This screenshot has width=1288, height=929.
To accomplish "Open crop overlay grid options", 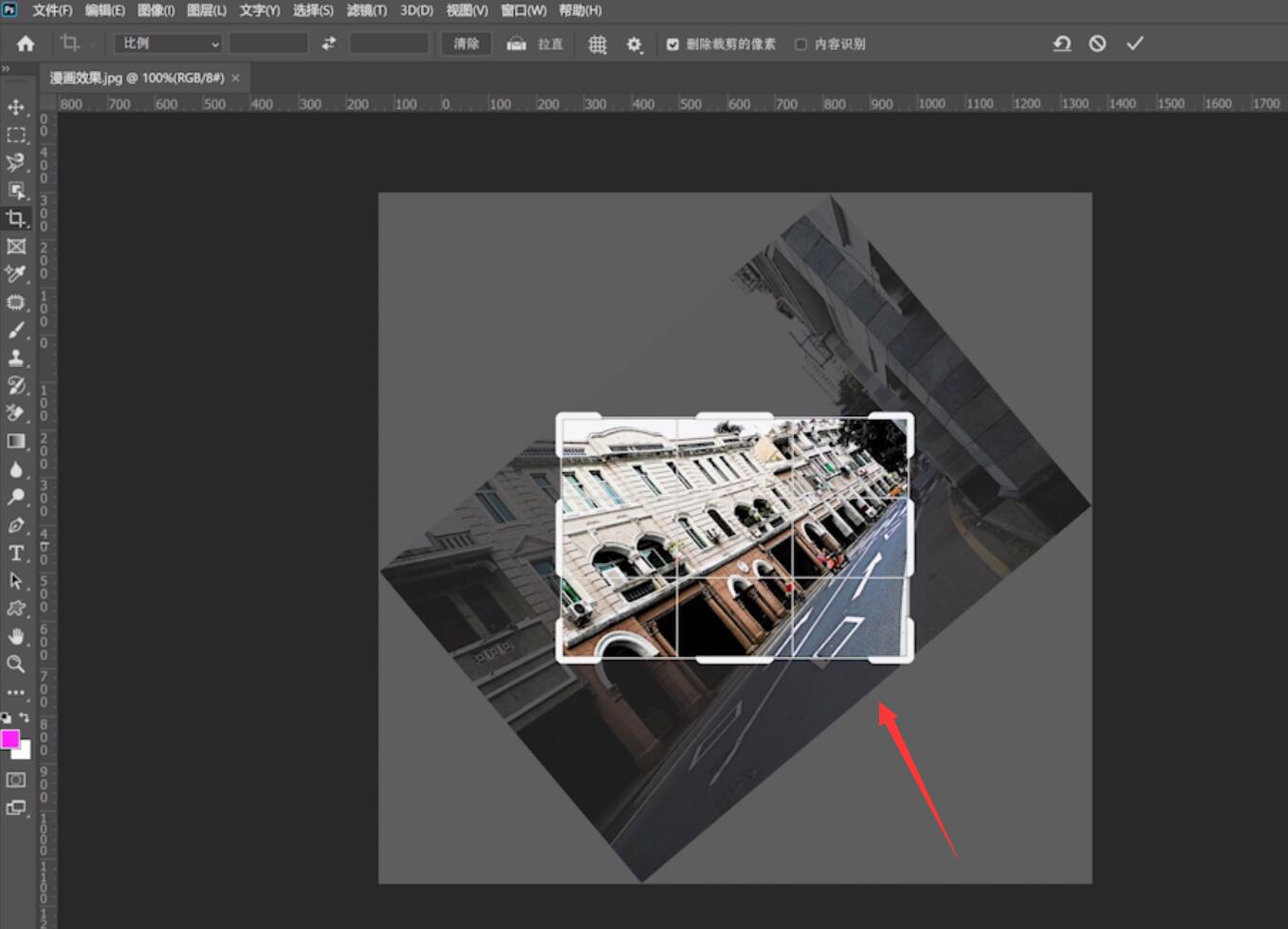I will click(598, 44).
